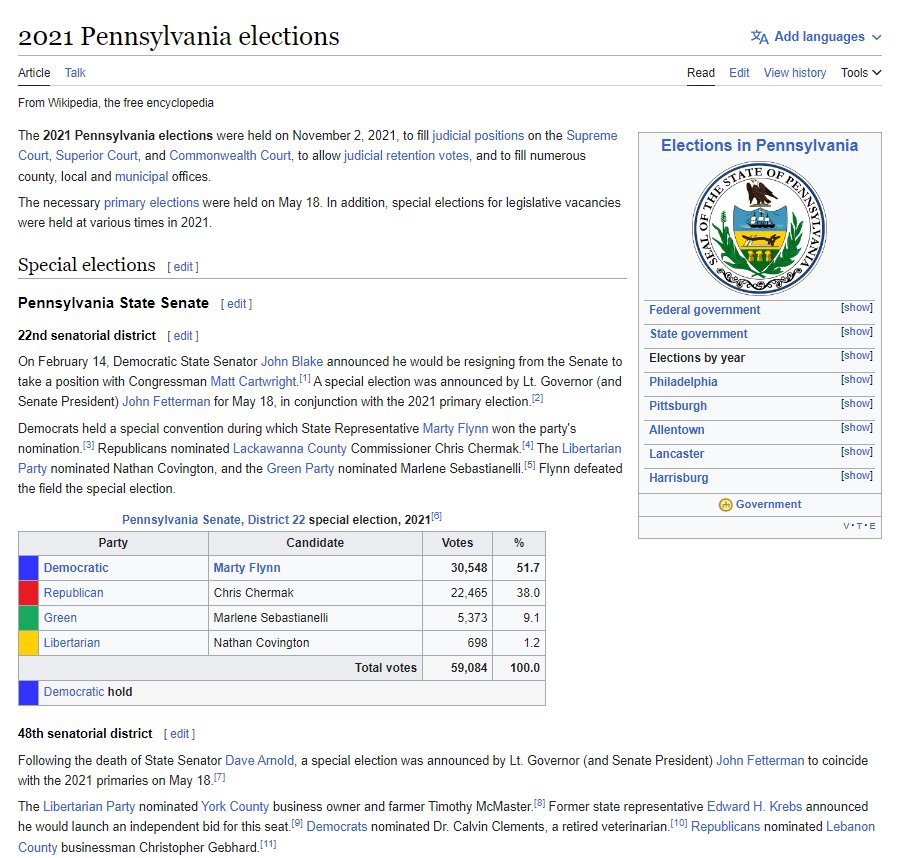This screenshot has height=858, width=906.
Task: Show the State government section
Action: point(856,332)
